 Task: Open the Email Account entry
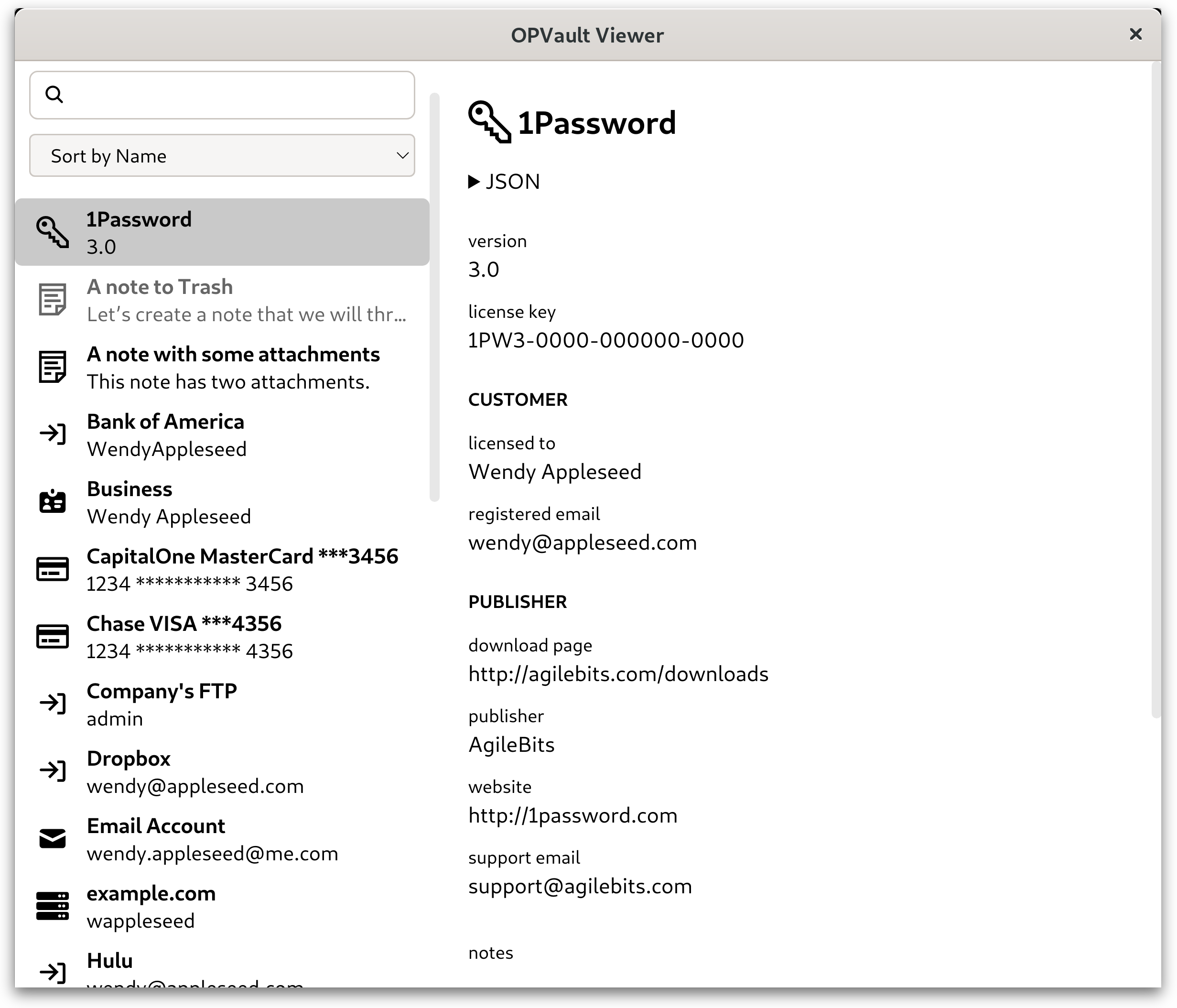tap(222, 839)
